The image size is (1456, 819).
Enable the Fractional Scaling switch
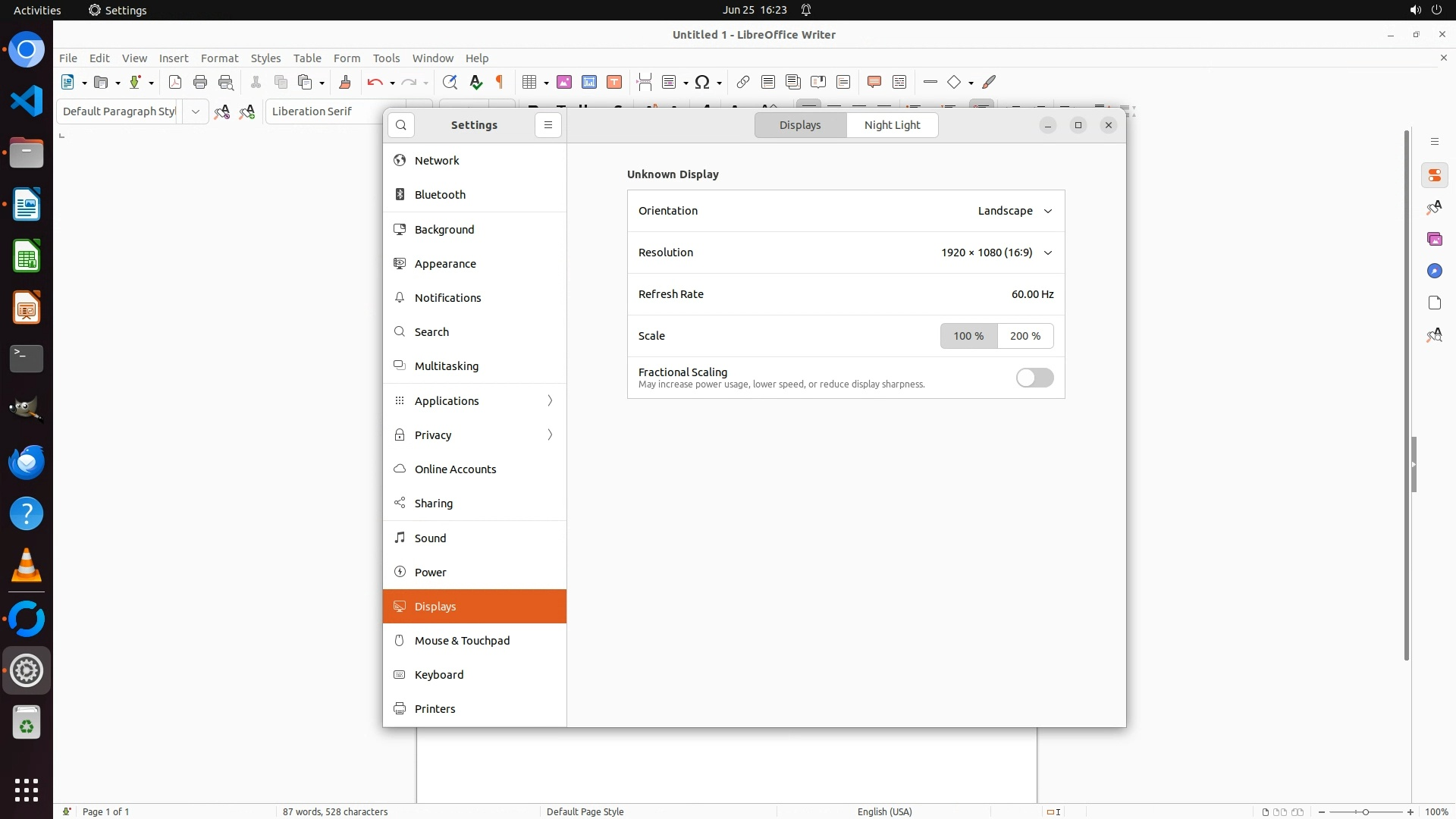pyautogui.click(x=1034, y=378)
